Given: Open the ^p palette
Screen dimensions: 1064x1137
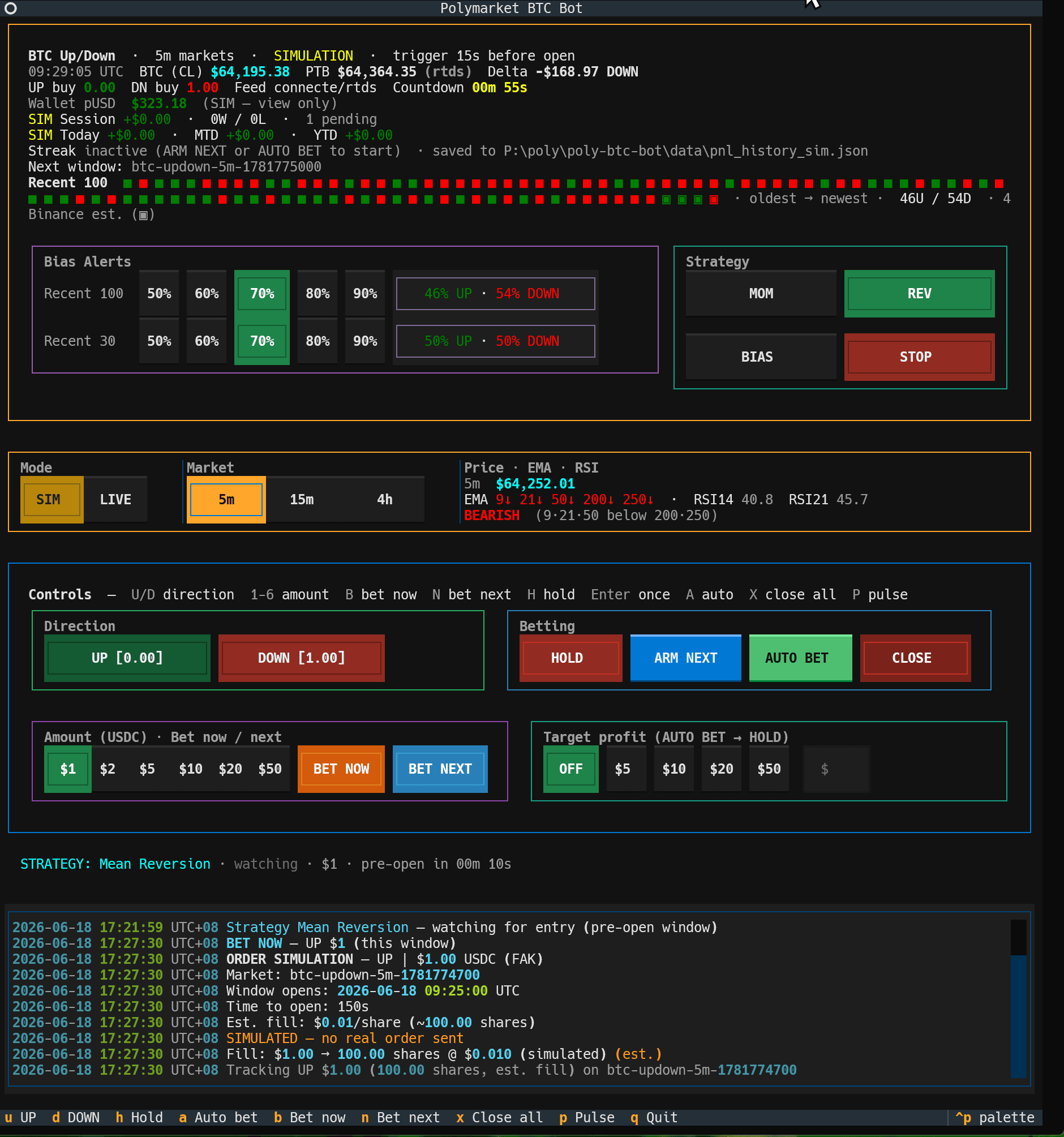Looking at the screenshot, I should 995,1117.
